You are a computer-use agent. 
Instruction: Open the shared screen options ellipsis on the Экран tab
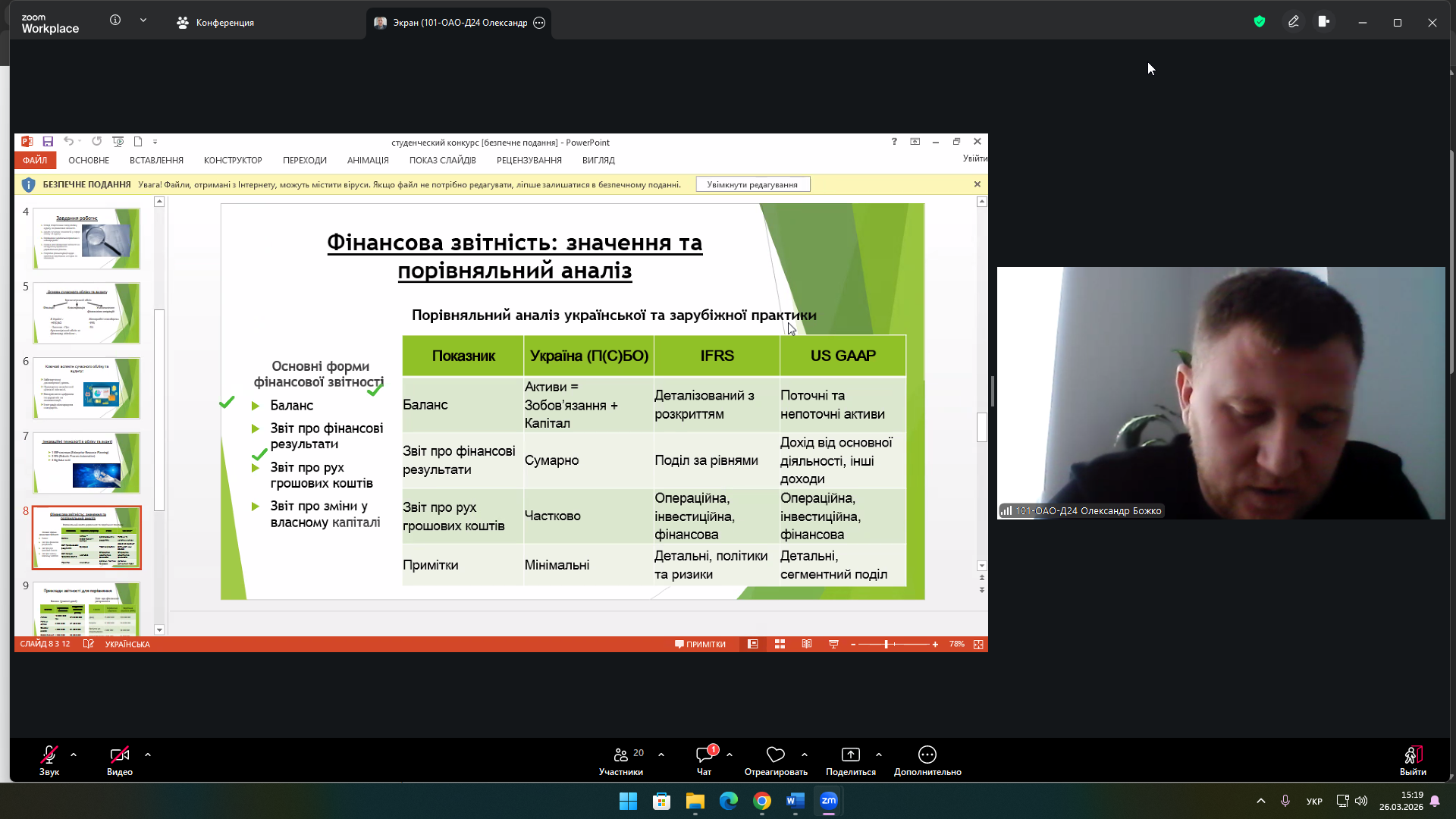pyautogui.click(x=539, y=23)
